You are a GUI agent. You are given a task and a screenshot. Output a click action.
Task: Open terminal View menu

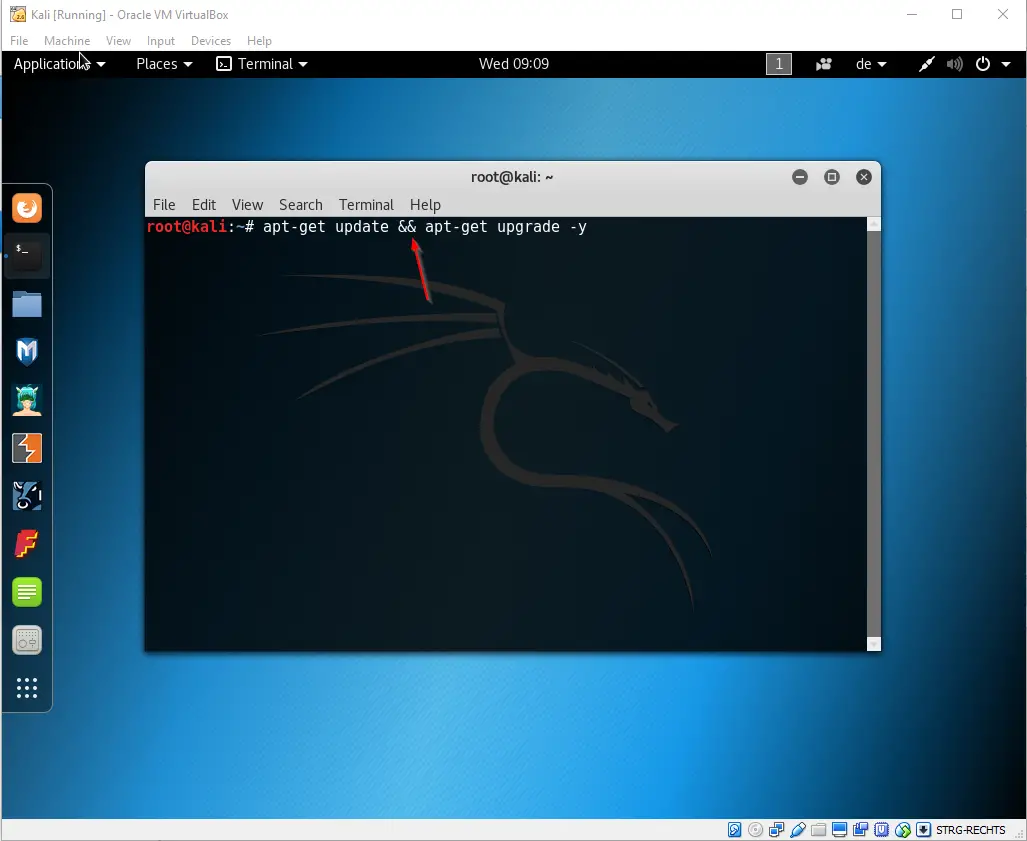[x=247, y=205]
